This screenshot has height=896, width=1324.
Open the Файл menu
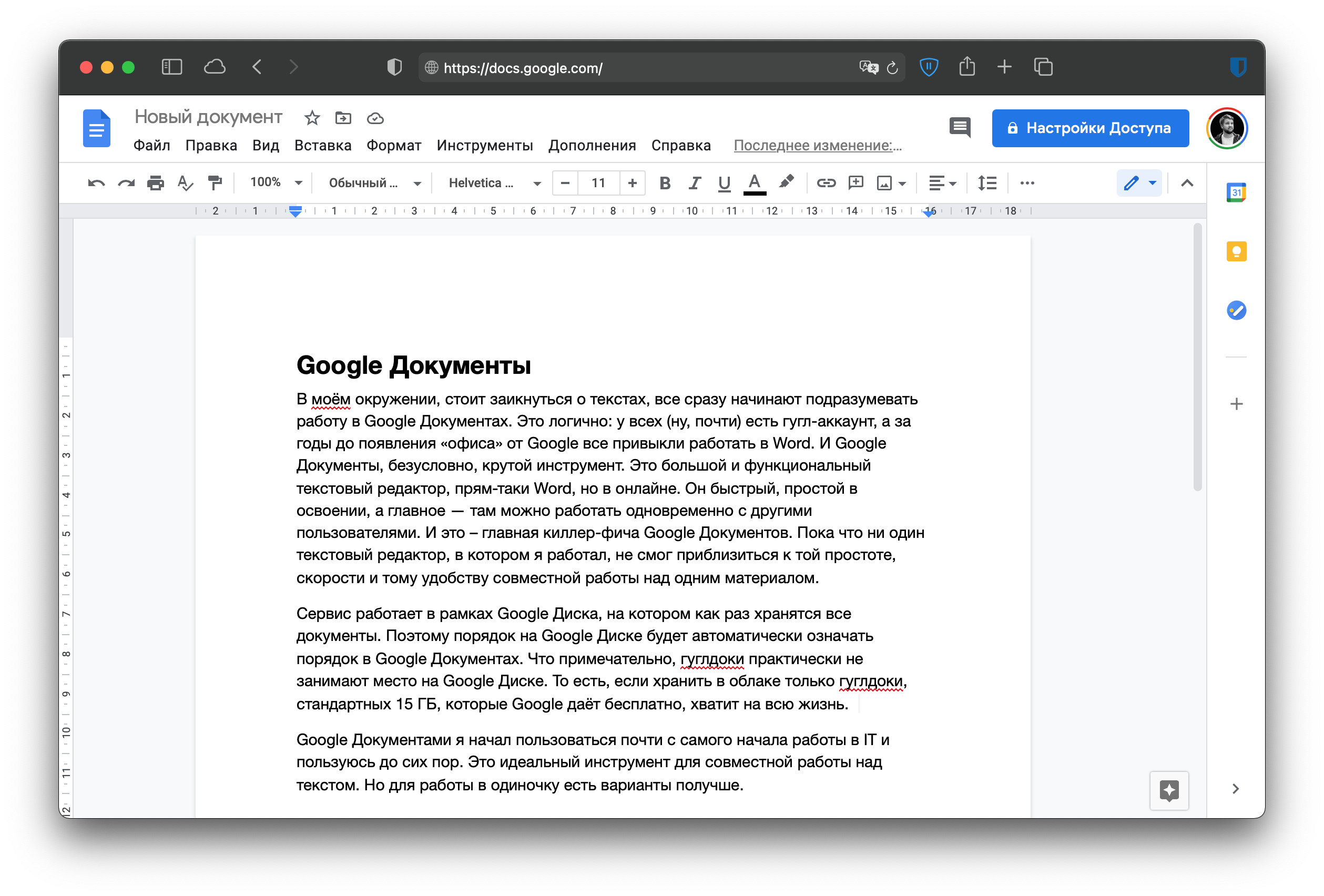[151, 145]
